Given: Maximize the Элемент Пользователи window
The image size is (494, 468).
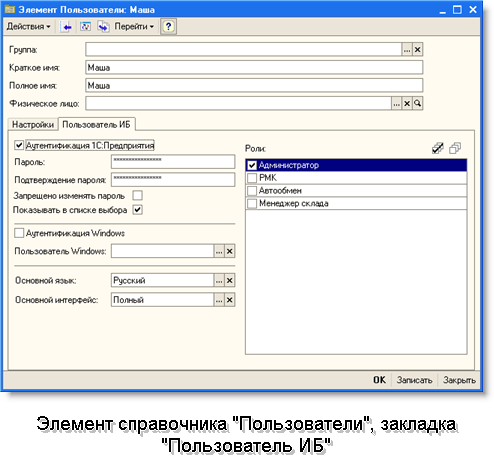Looking at the screenshot, I should click(457, 10).
